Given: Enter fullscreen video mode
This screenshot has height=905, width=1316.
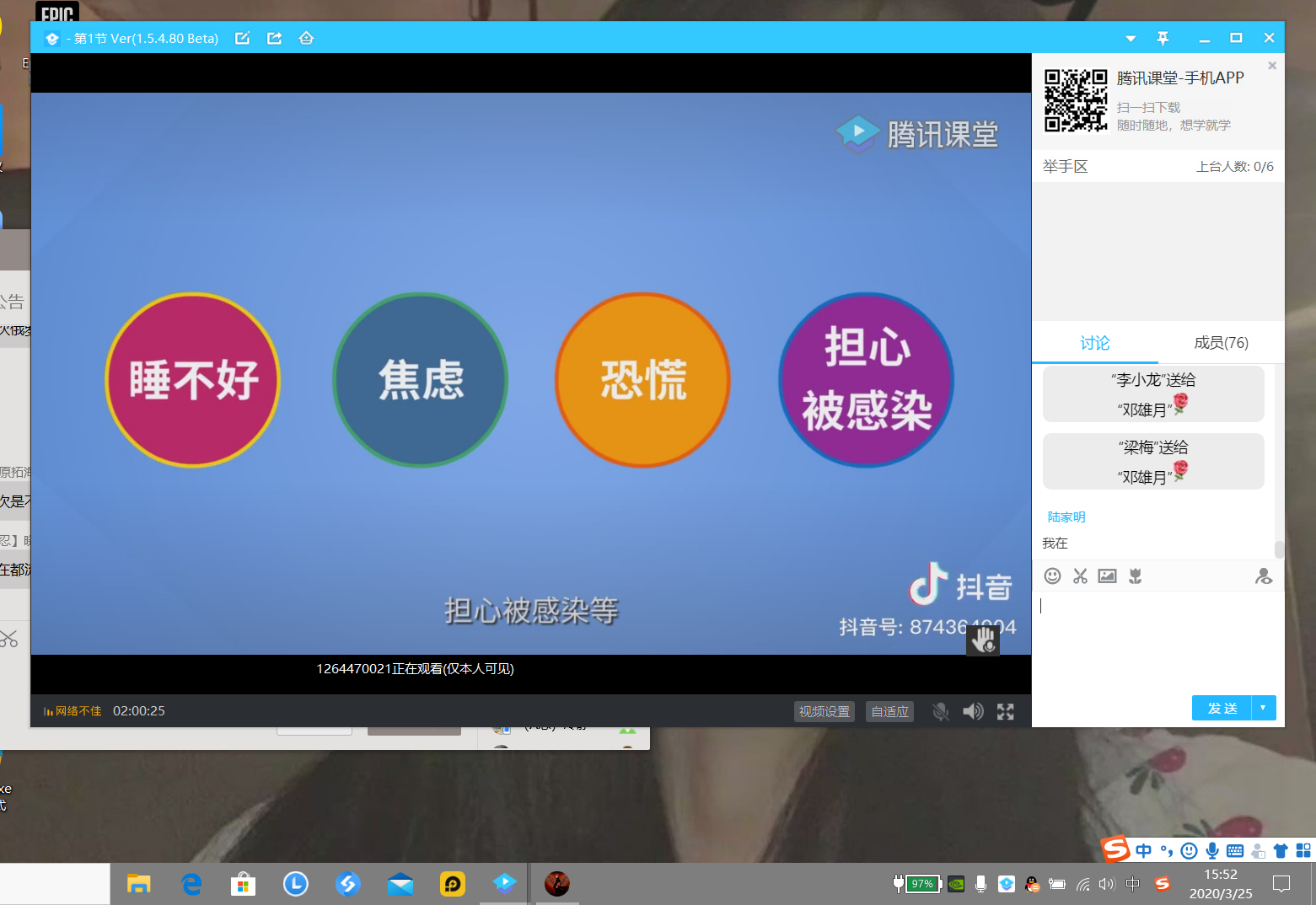Looking at the screenshot, I should [1005, 712].
